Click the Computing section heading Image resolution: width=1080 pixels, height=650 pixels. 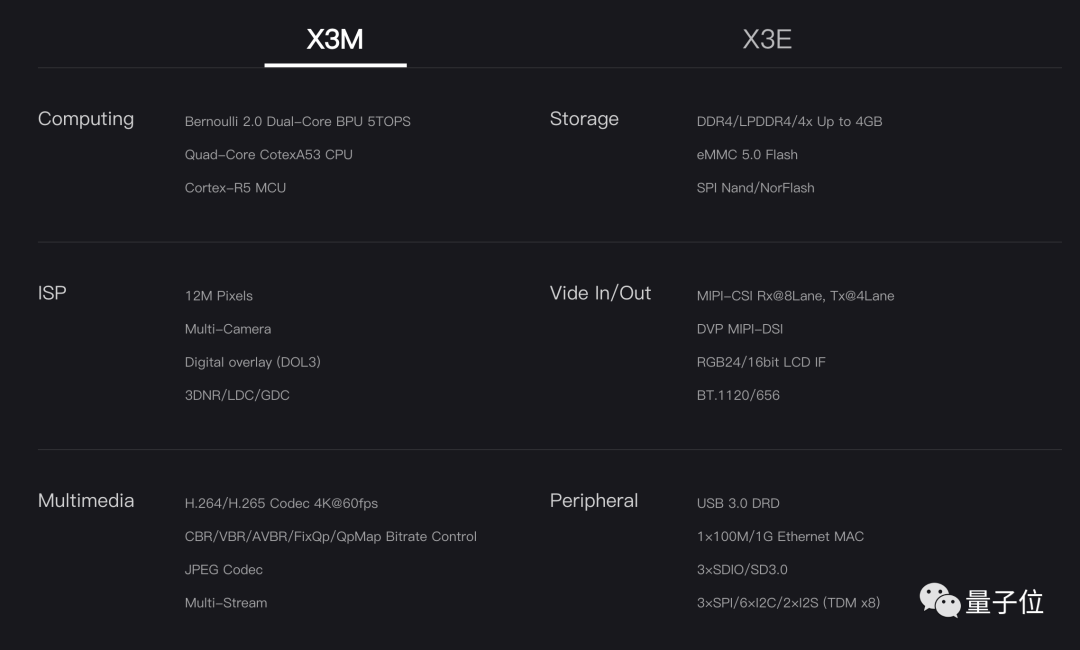(86, 119)
